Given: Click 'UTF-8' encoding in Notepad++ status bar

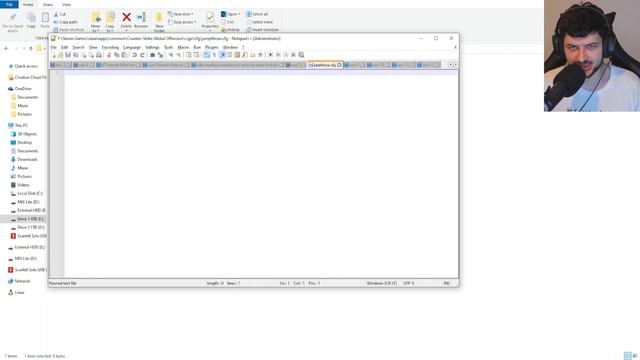Looking at the screenshot, I should [x=409, y=283].
